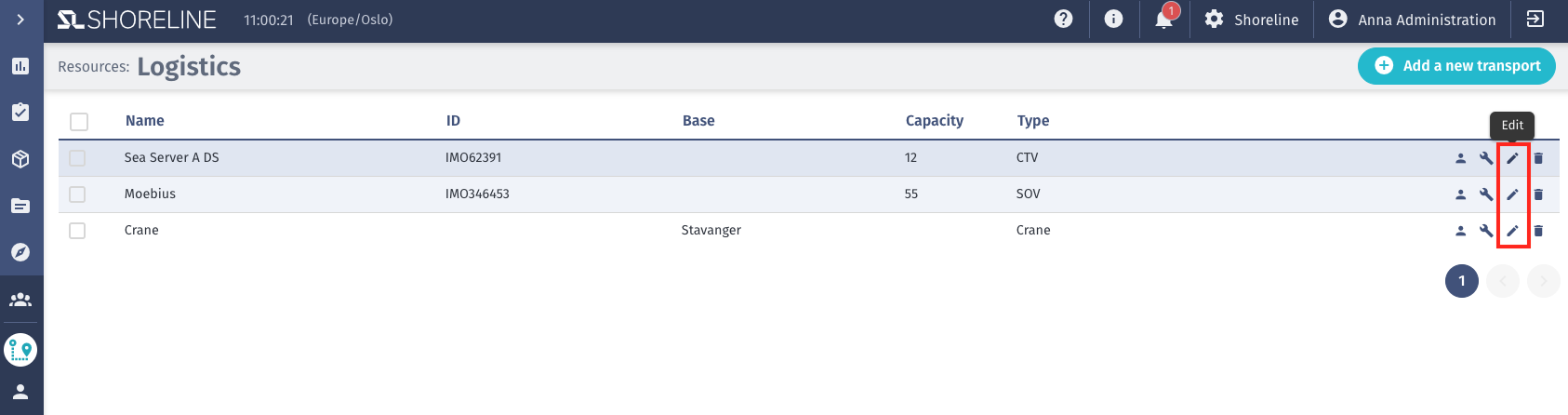Image resolution: width=1568 pixels, height=415 pixels.
Task: Delete the Sea Server A DS transport
Action: pos(1538,158)
